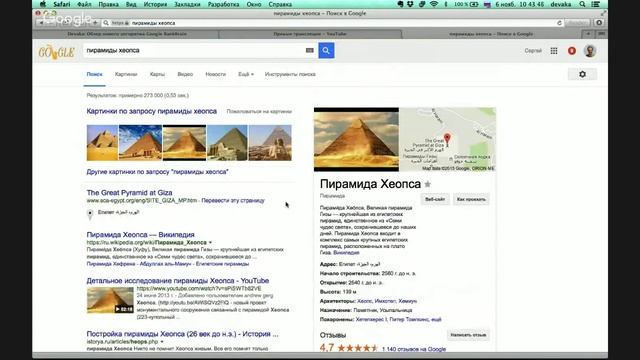Select the Видео search tab
The image size is (640, 360).
click(185, 74)
